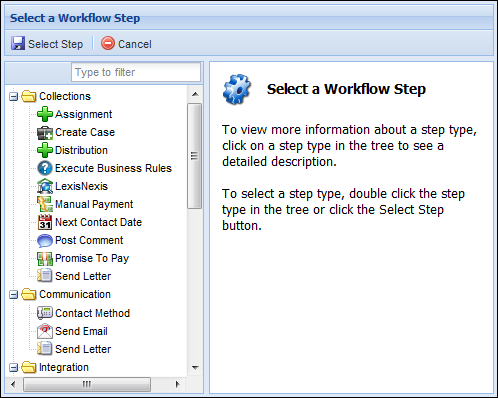Viewport: 498px width, 398px height.
Task: Click the Communication folder label
Action: (75, 294)
